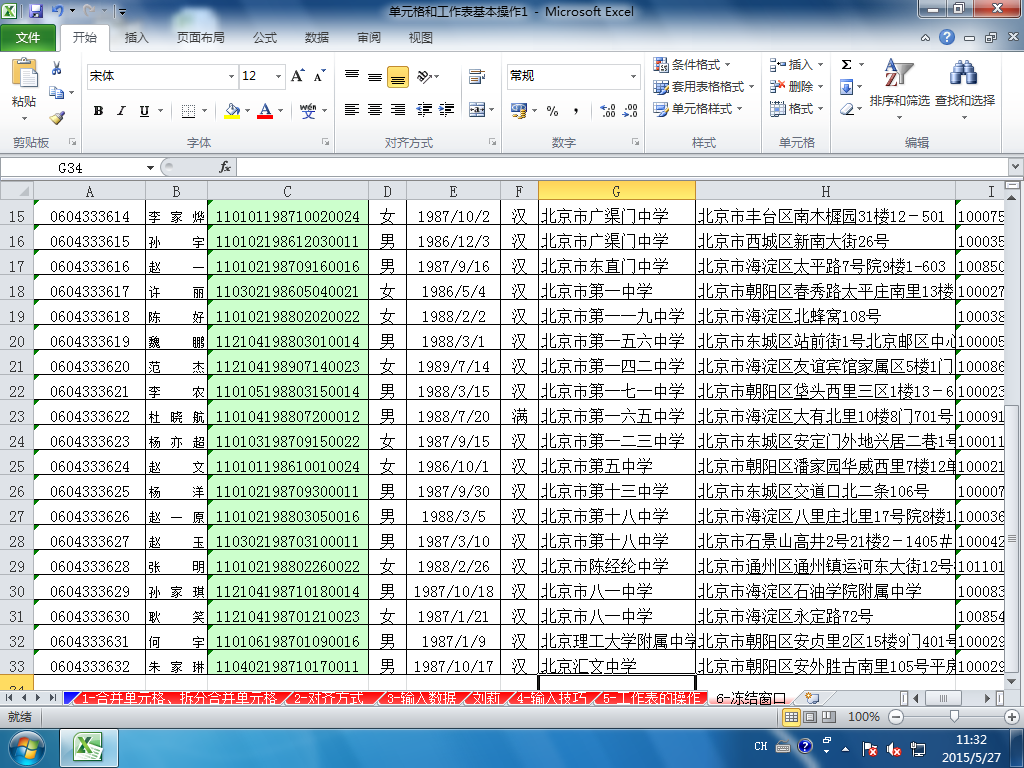Apply the red Font Color A
Viewport: 1024px width, 768px height.
point(265,110)
